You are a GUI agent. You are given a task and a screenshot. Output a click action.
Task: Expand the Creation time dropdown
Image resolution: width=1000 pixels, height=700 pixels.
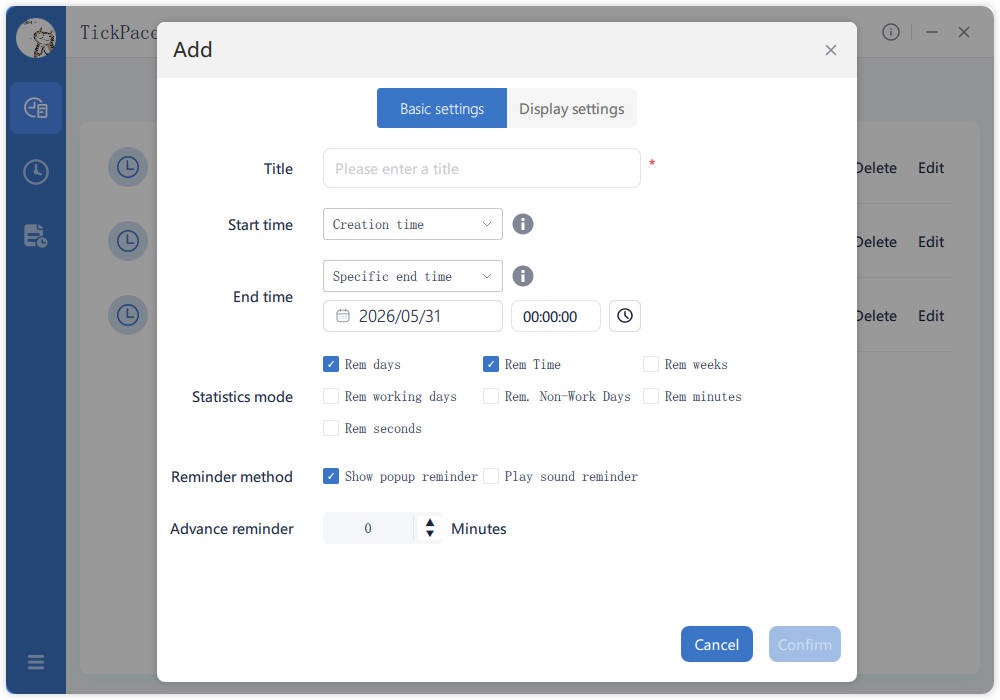tap(413, 224)
